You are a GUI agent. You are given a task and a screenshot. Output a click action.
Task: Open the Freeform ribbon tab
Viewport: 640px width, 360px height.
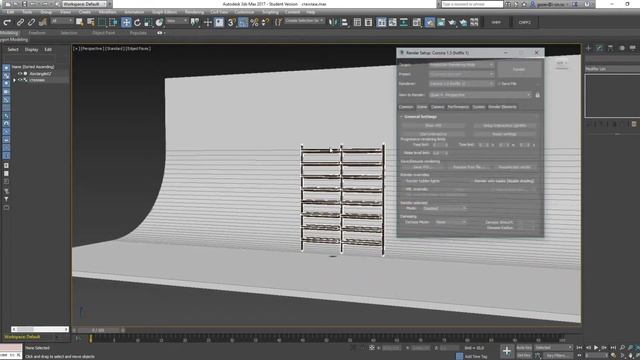(37, 33)
